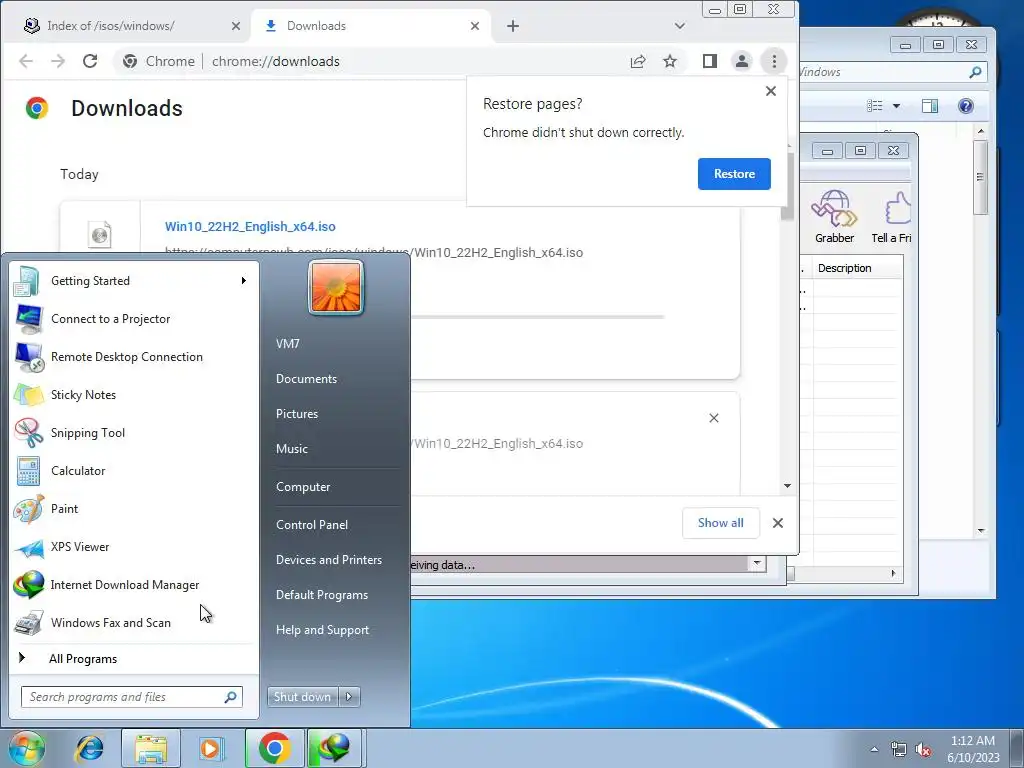This screenshot has height=768, width=1024.
Task: Click the user account picture in Start menu
Action: 336,287
